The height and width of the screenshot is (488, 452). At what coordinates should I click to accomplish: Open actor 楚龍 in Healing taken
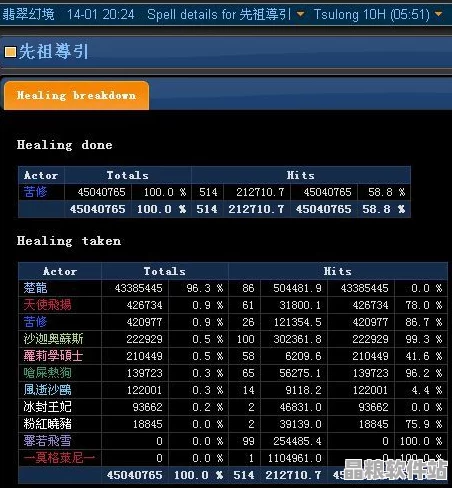click(x=35, y=288)
